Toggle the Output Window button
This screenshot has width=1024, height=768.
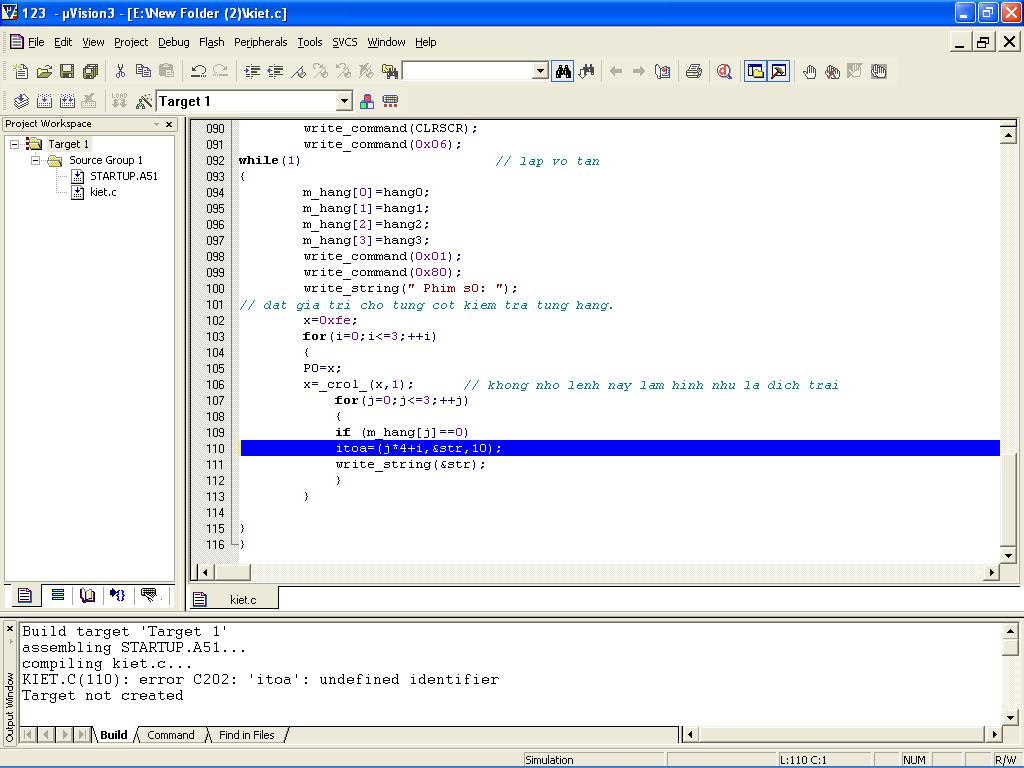pos(778,71)
